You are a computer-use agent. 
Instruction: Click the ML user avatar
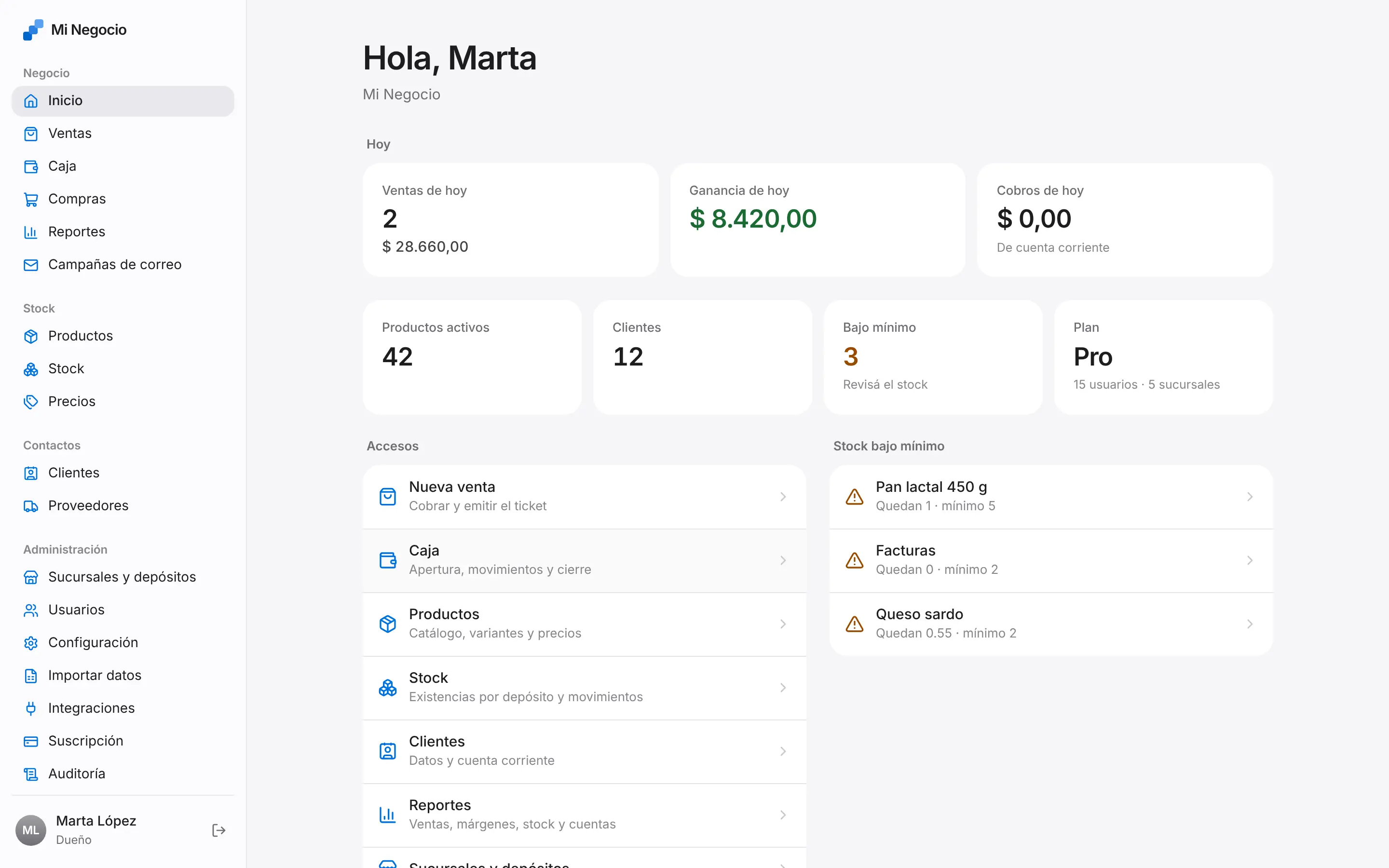click(x=30, y=830)
